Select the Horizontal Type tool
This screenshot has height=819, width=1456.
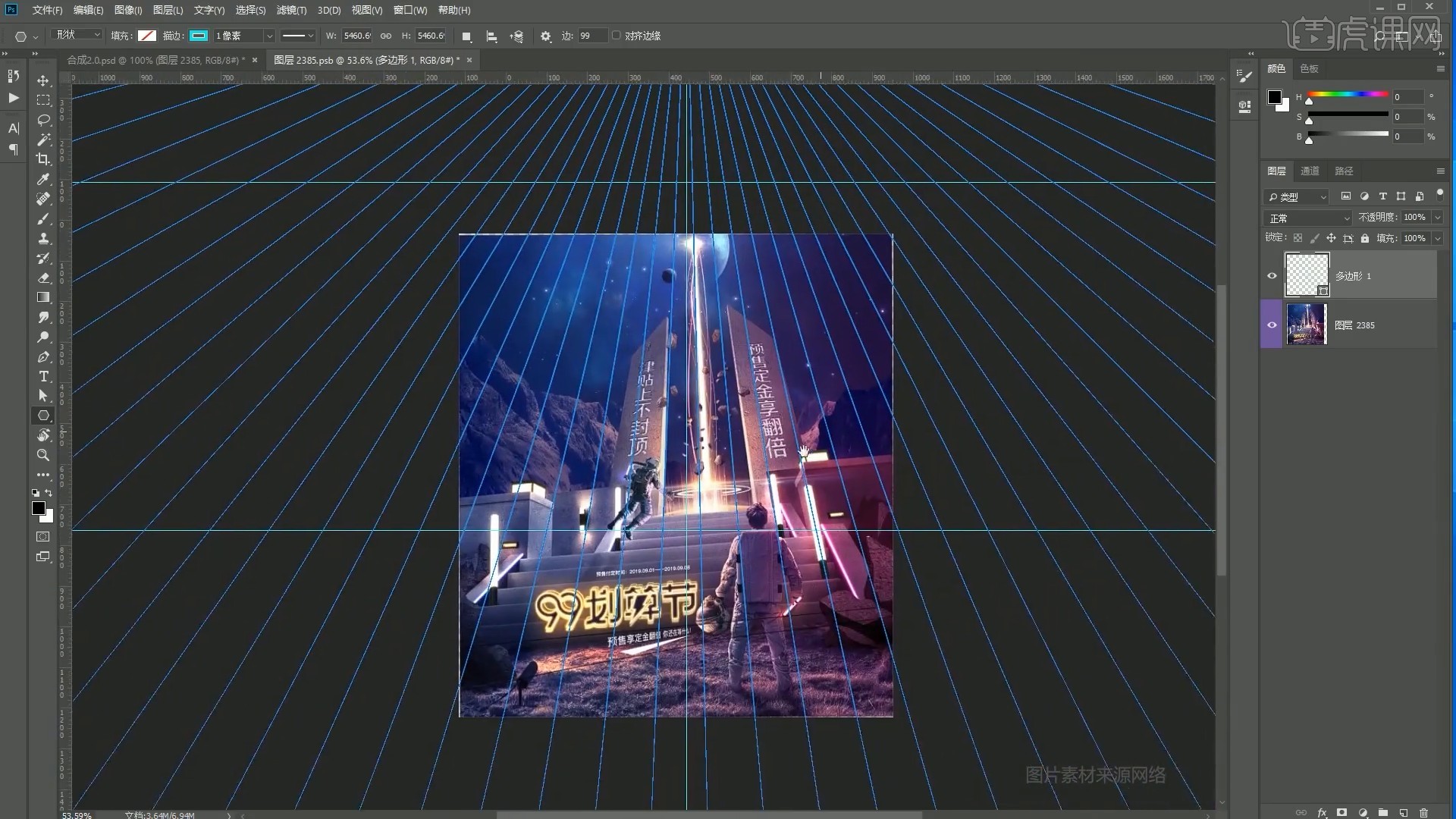pos(43,376)
